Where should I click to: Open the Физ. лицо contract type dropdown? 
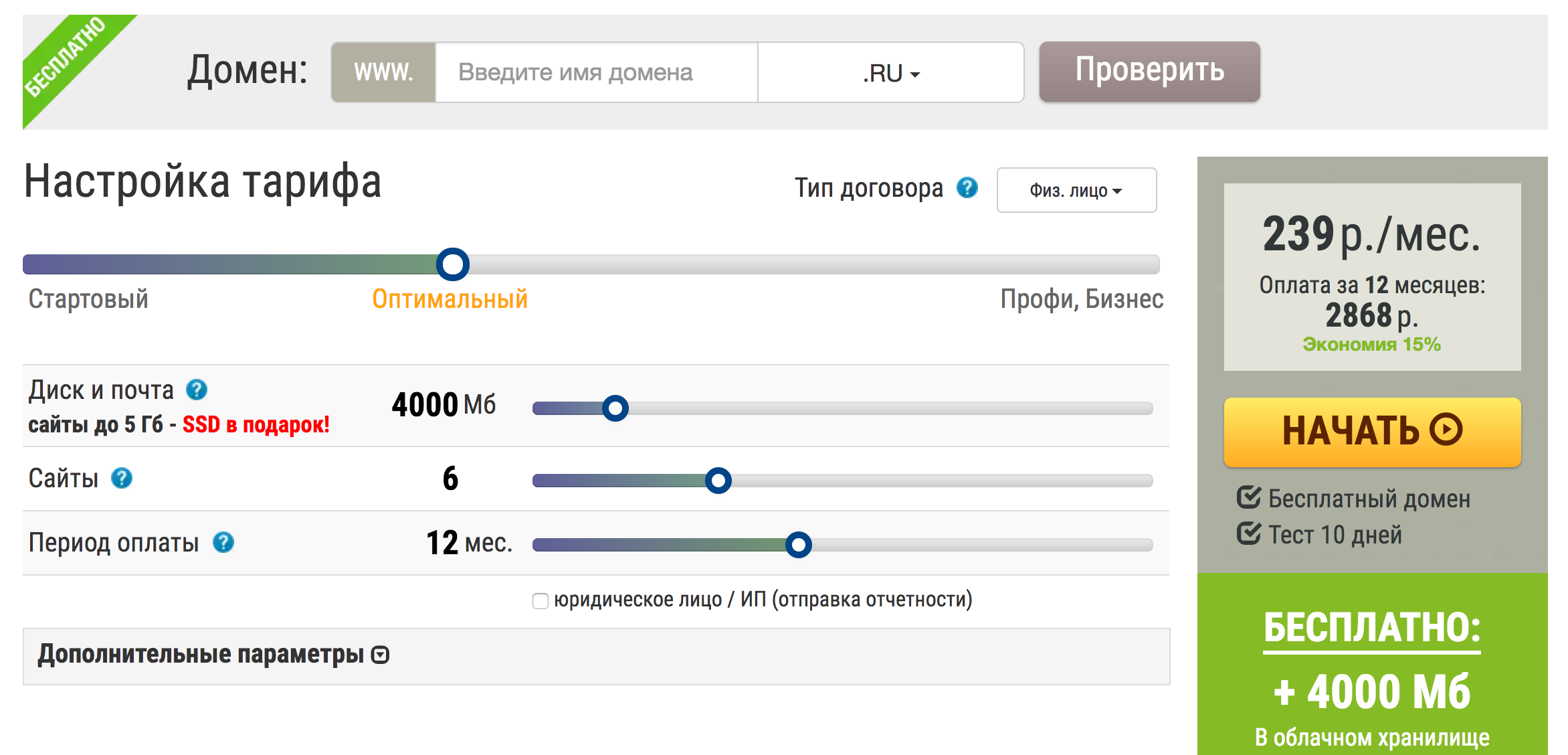(x=1076, y=191)
